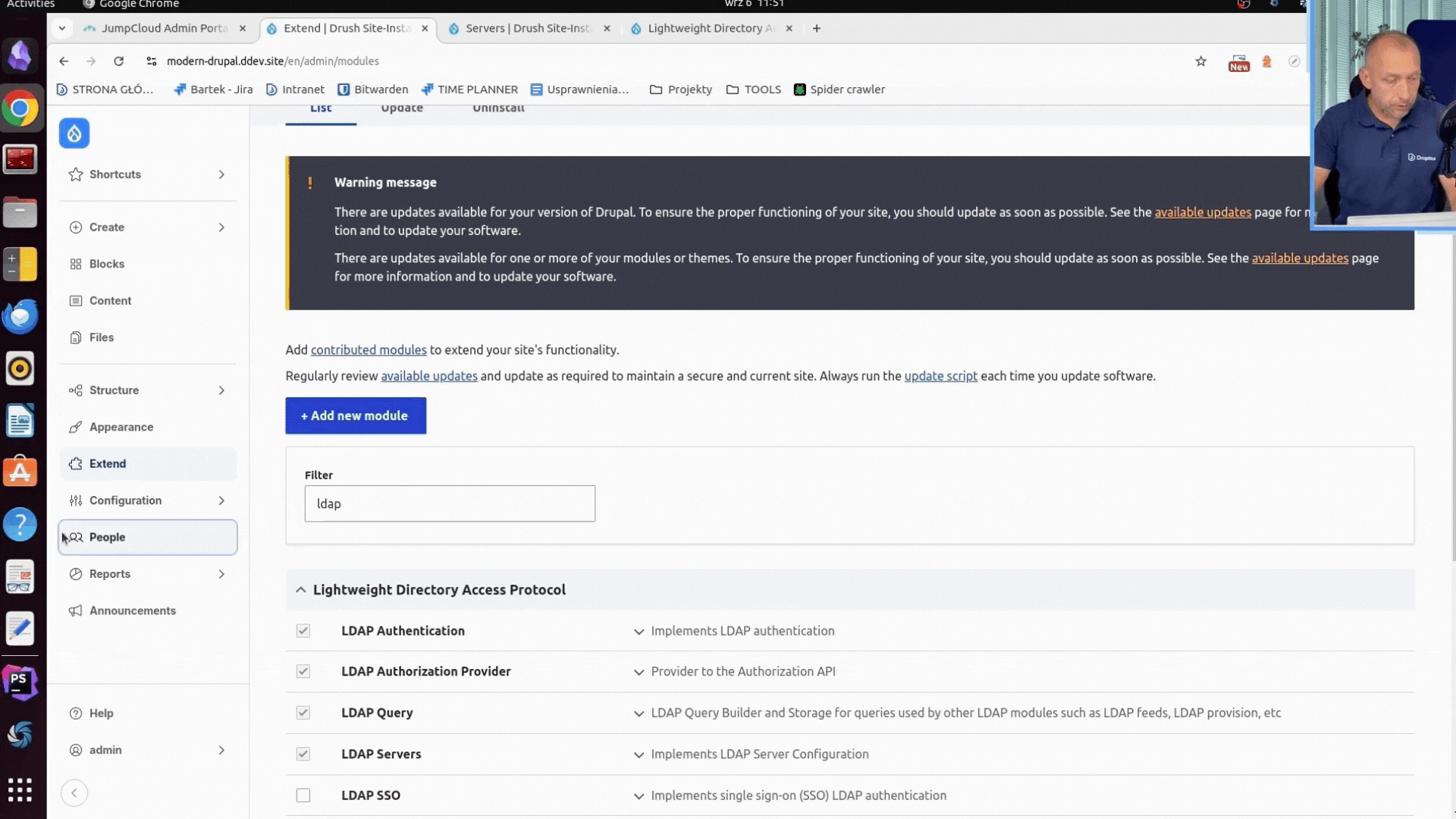
Task: Open the Blocks admin menu item
Action: point(107,263)
